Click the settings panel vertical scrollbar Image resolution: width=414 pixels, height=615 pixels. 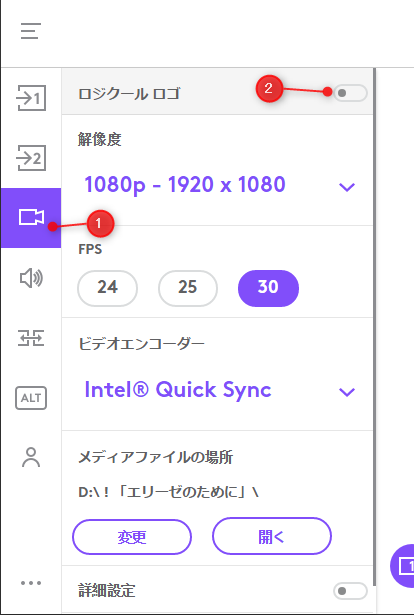coord(374,328)
